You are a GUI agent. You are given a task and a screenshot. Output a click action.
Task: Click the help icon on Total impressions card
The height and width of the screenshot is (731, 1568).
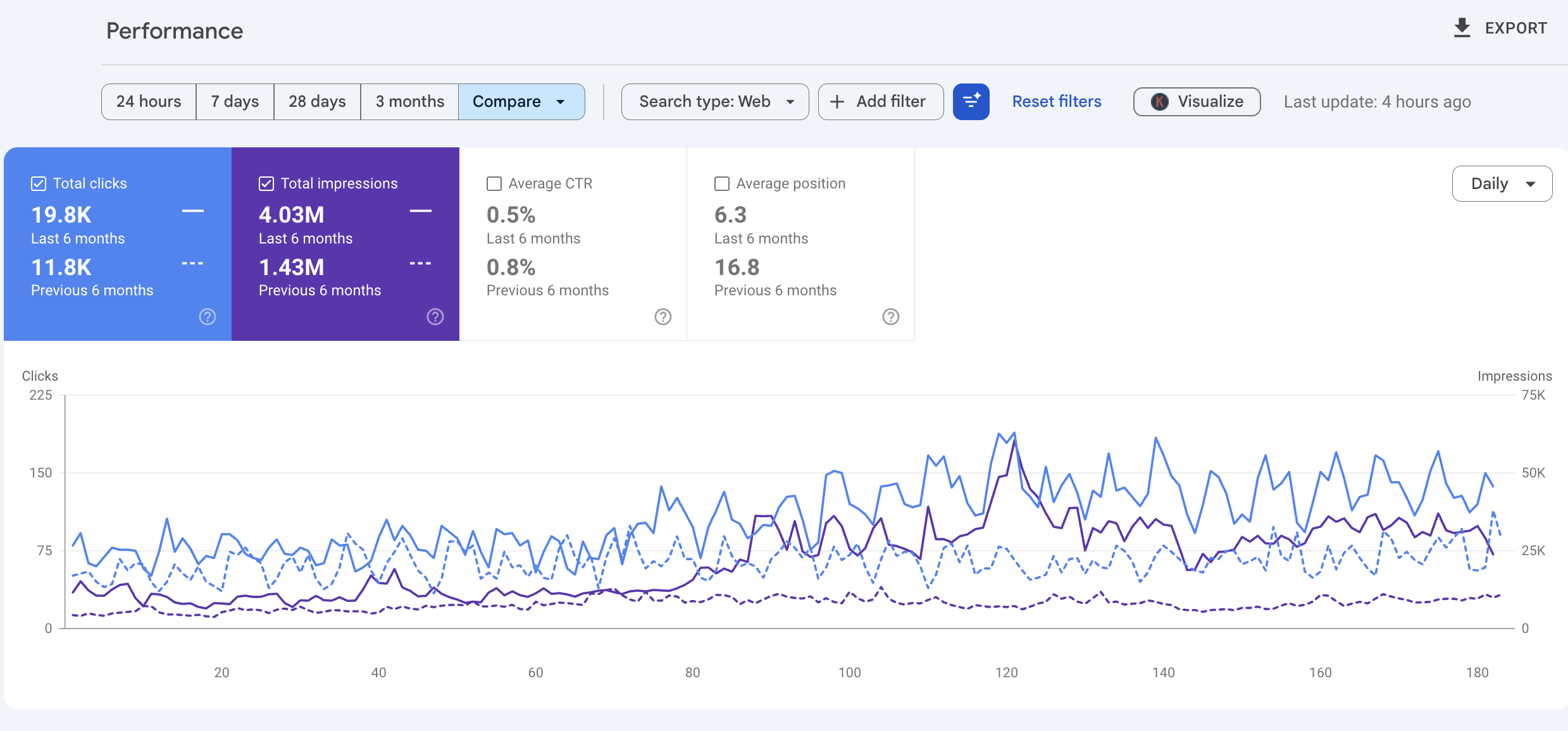pyautogui.click(x=435, y=317)
